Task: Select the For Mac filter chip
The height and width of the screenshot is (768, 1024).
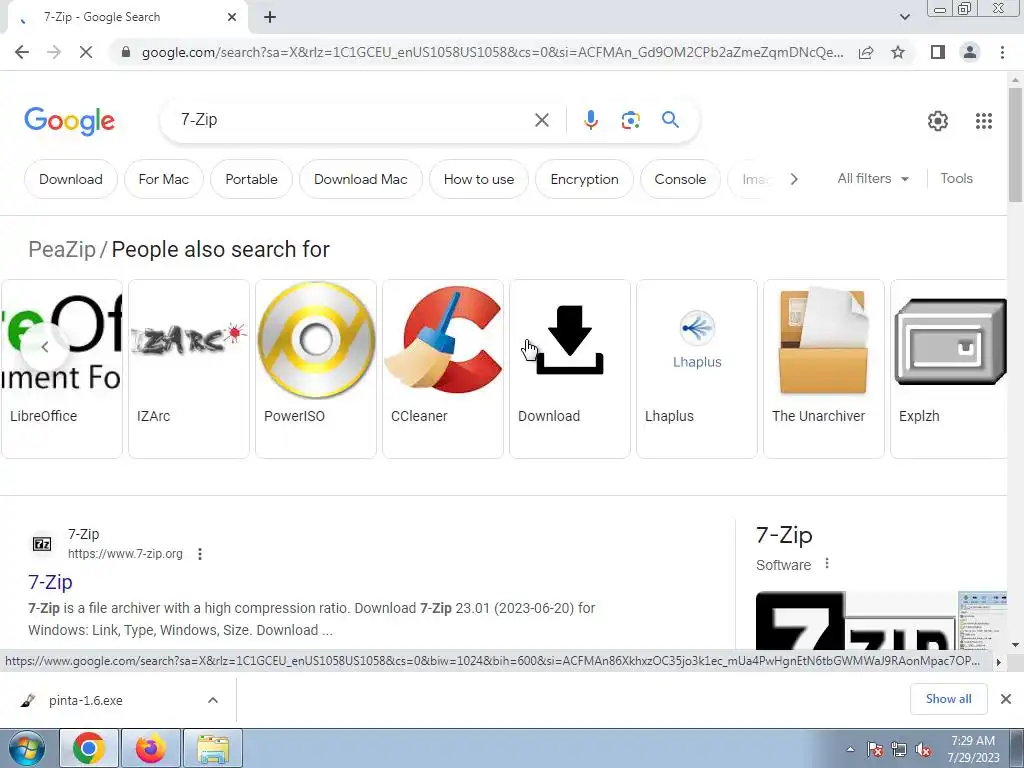Action: (163, 179)
